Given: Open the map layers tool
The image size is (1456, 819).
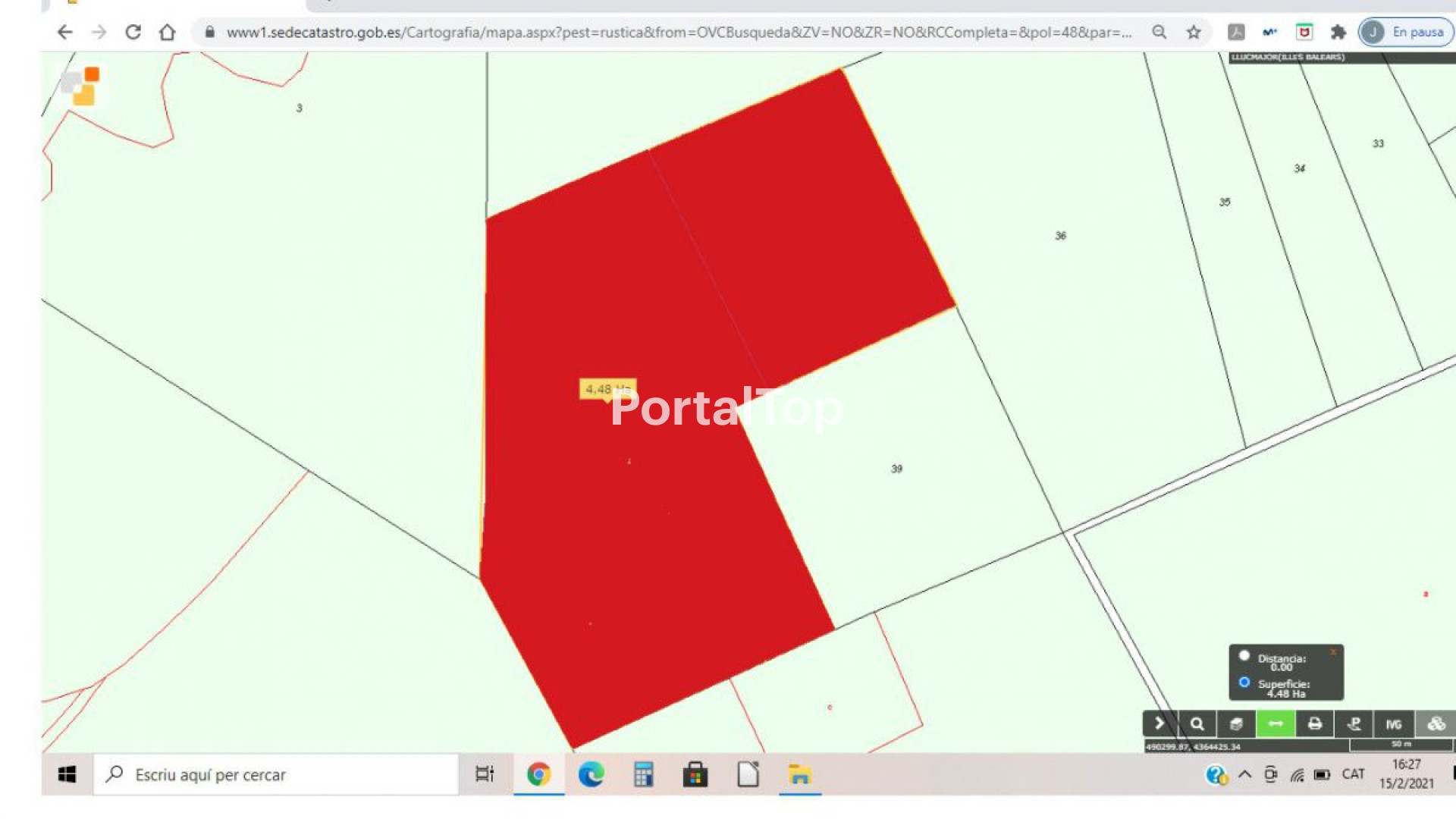Looking at the screenshot, I should pos(1236,723).
